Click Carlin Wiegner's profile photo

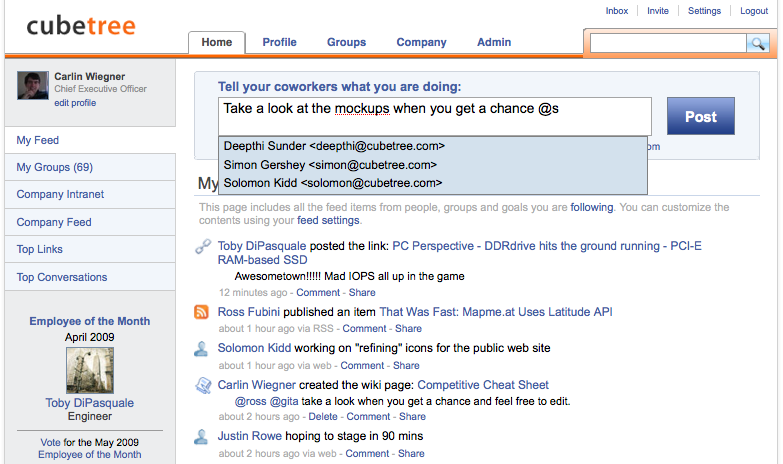33,86
